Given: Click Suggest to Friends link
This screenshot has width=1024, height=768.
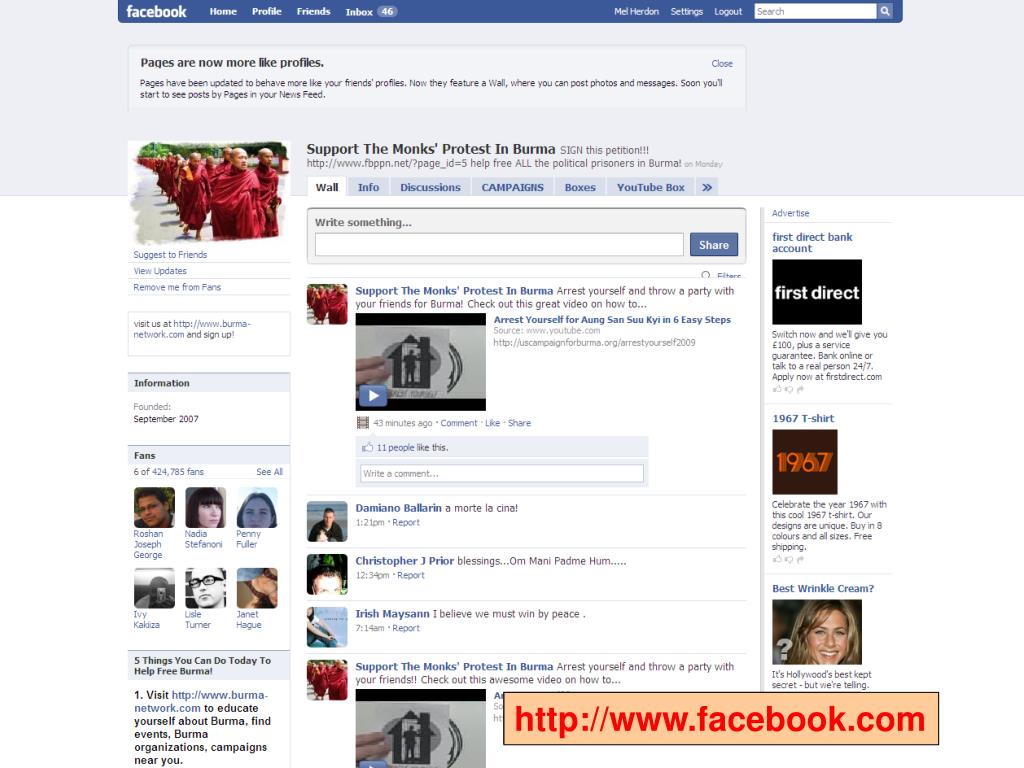Looking at the screenshot, I should (x=170, y=255).
